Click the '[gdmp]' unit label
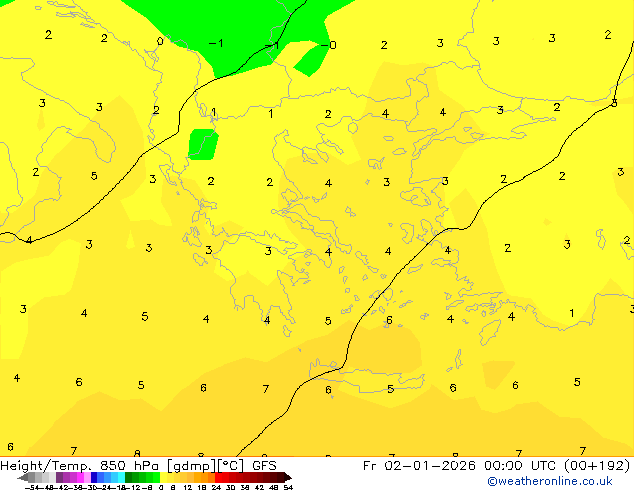Viewport: 634px width, 490px height. [x=192, y=466]
